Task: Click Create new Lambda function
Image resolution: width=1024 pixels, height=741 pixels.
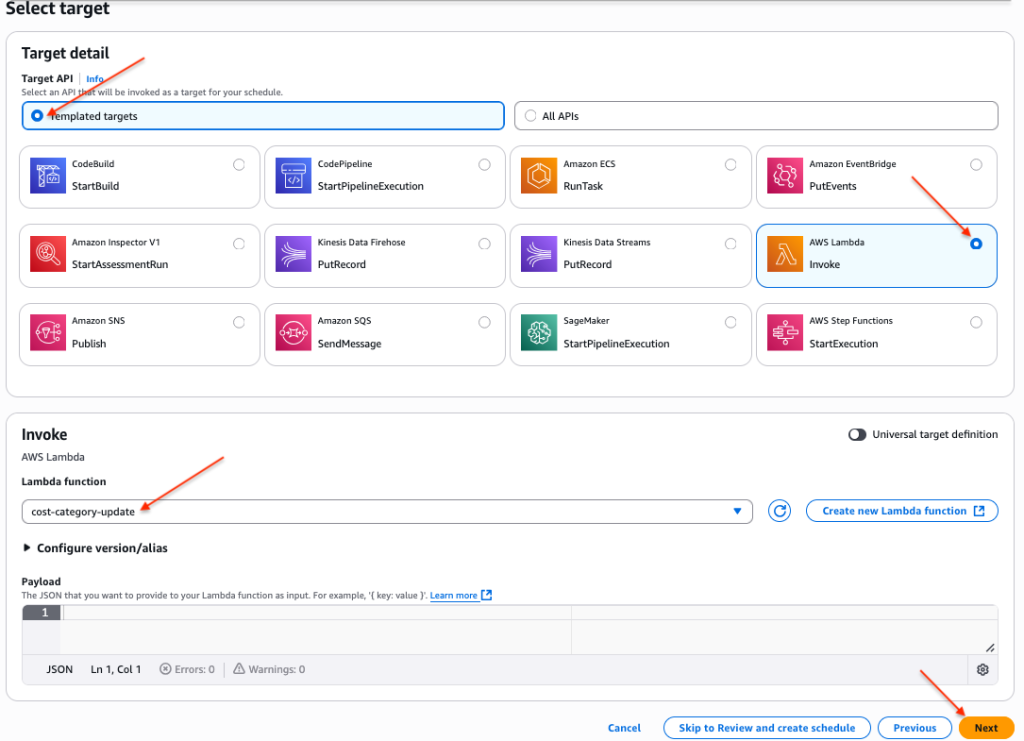Action: pos(901,511)
